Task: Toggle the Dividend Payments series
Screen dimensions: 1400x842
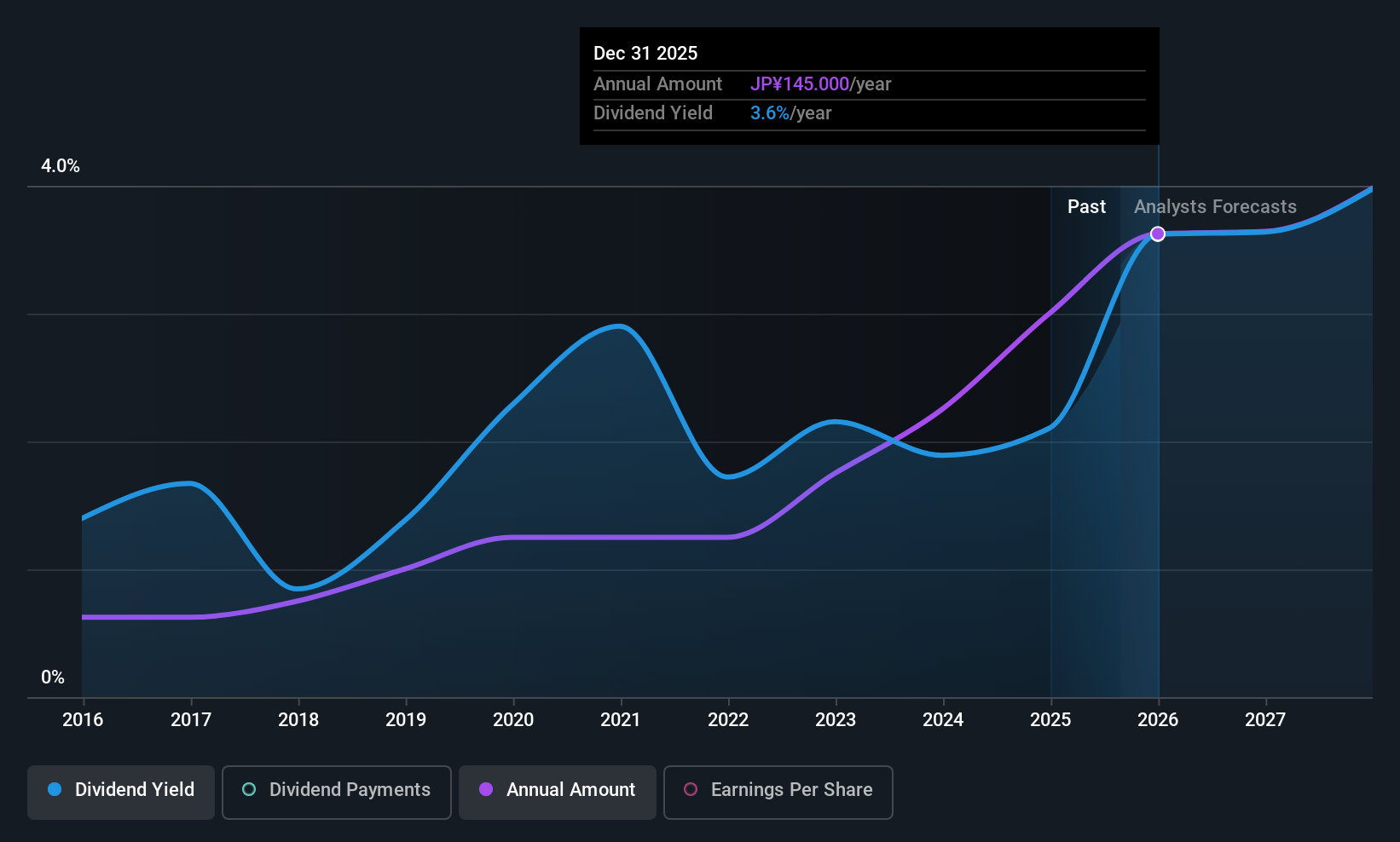Action: click(x=336, y=792)
